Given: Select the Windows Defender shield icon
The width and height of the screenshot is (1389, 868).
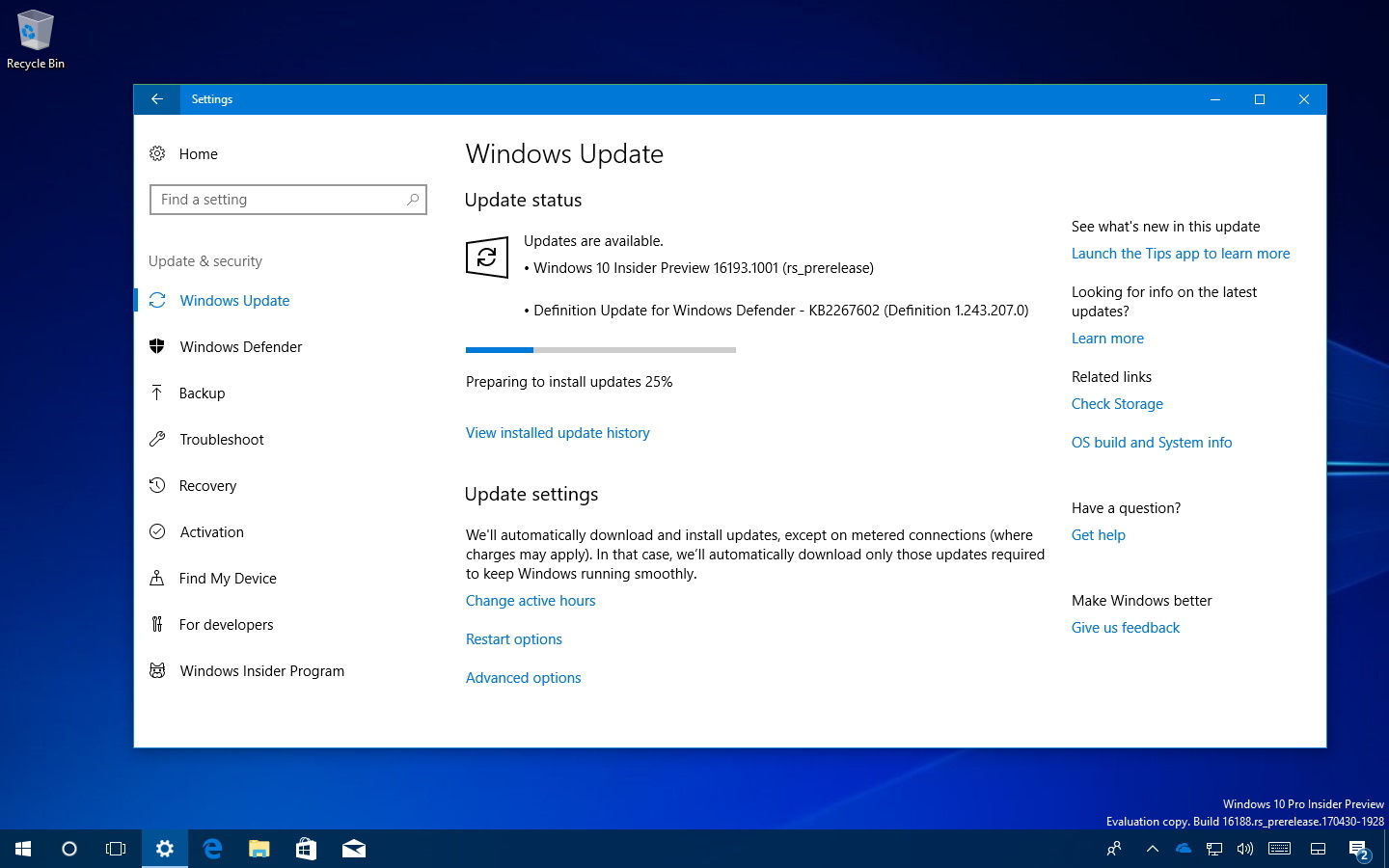Looking at the screenshot, I should tap(158, 346).
